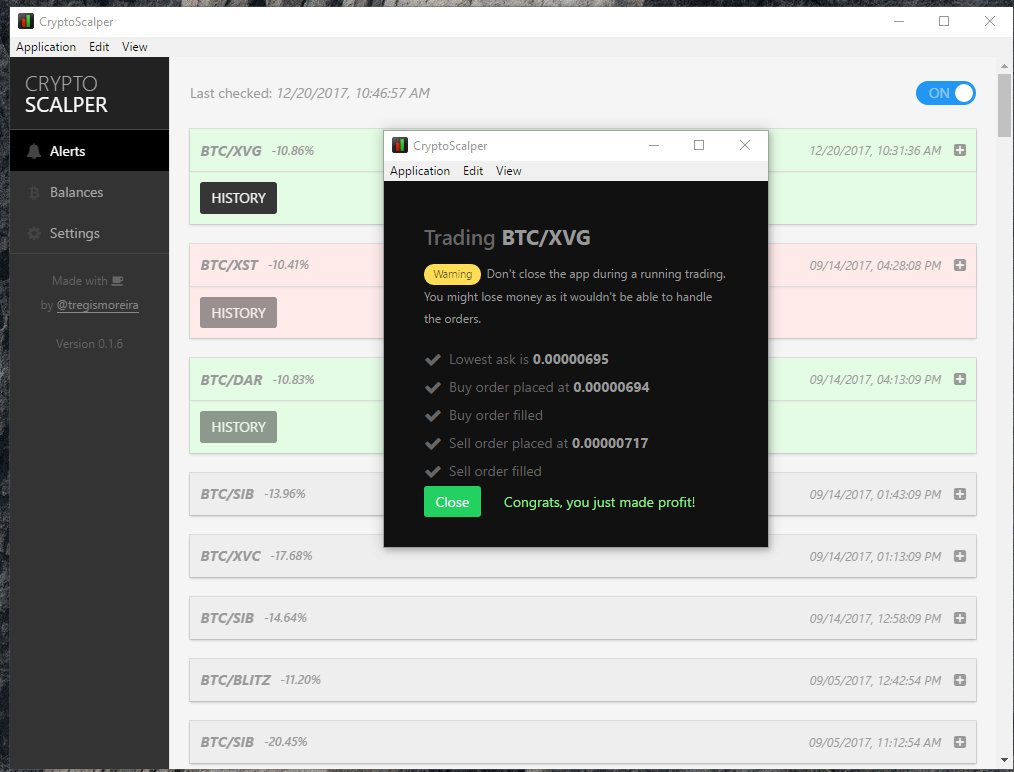1014x772 pixels.
Task: Click the Version 0.1.6 label
Action: [x=89, y=344]
